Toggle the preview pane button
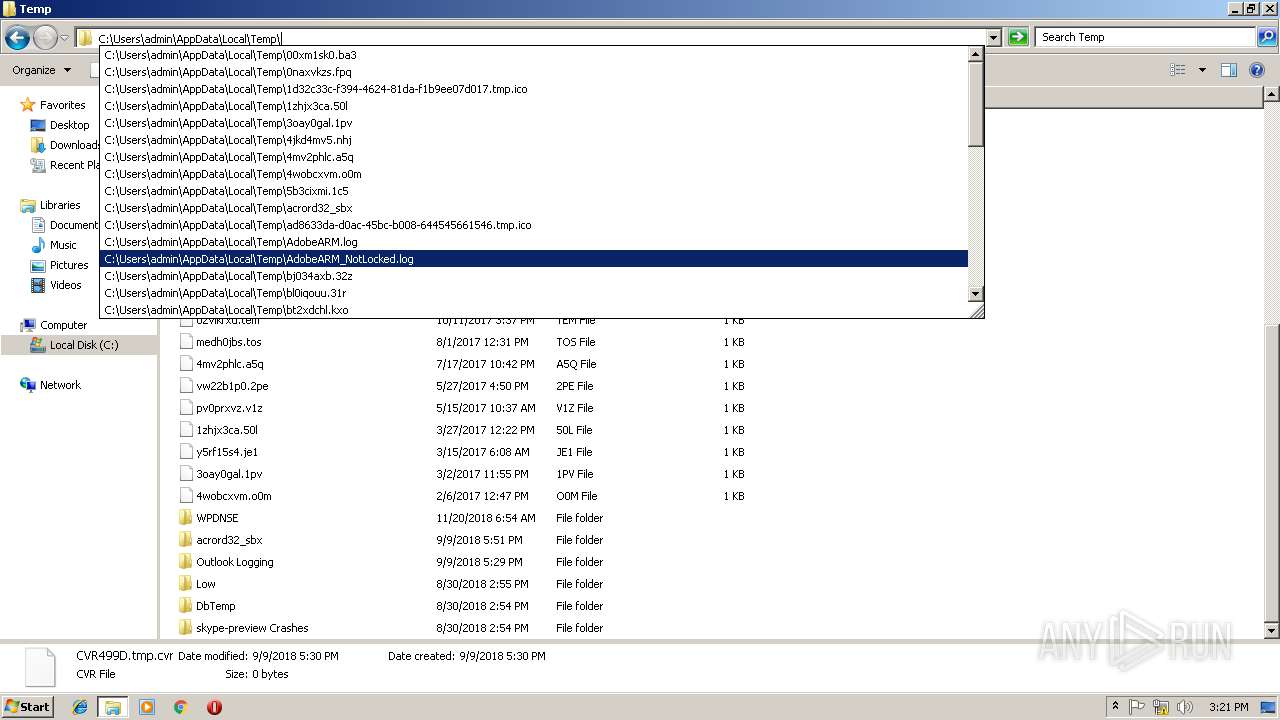Image resolution: width=1280 pixels, height=720 pixels. (1229, 70)
